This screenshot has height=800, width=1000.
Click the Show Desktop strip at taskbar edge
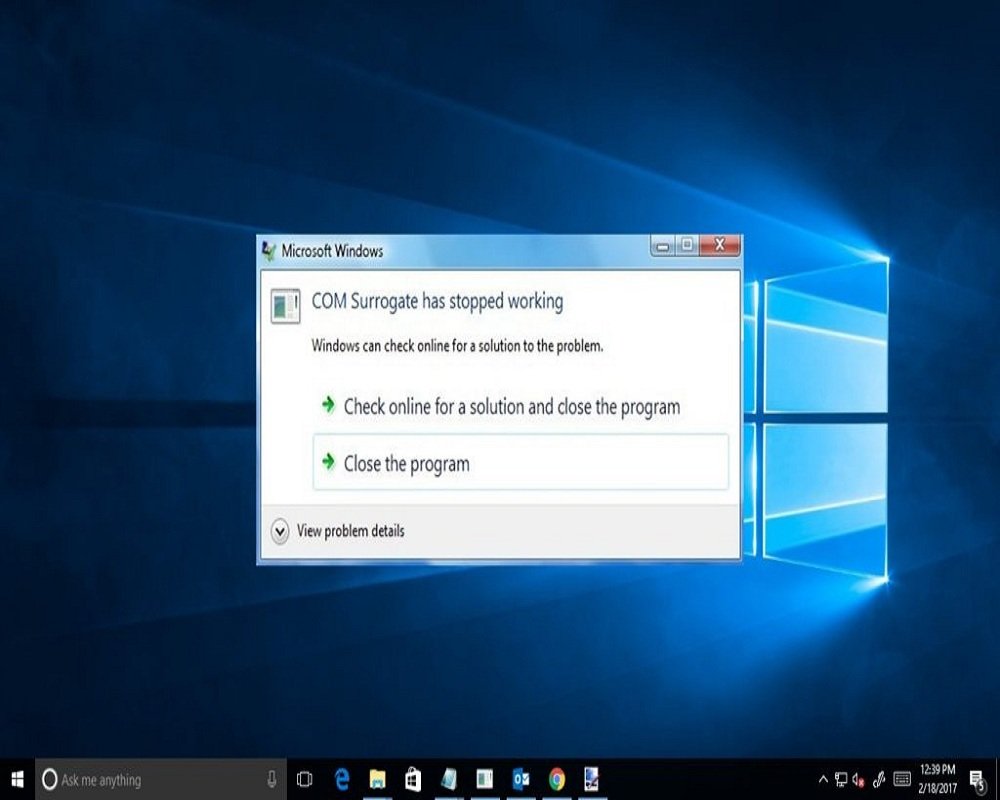coord(997,779)
